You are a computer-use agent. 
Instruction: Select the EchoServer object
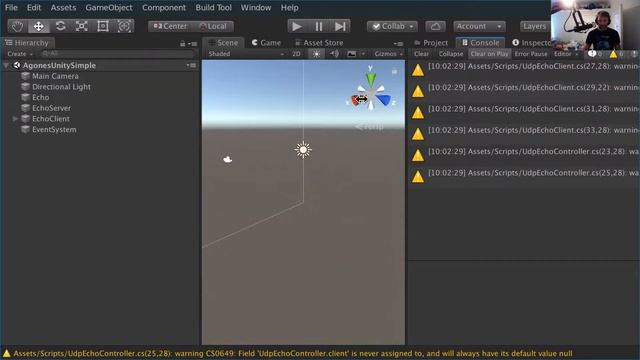[51, 108]
